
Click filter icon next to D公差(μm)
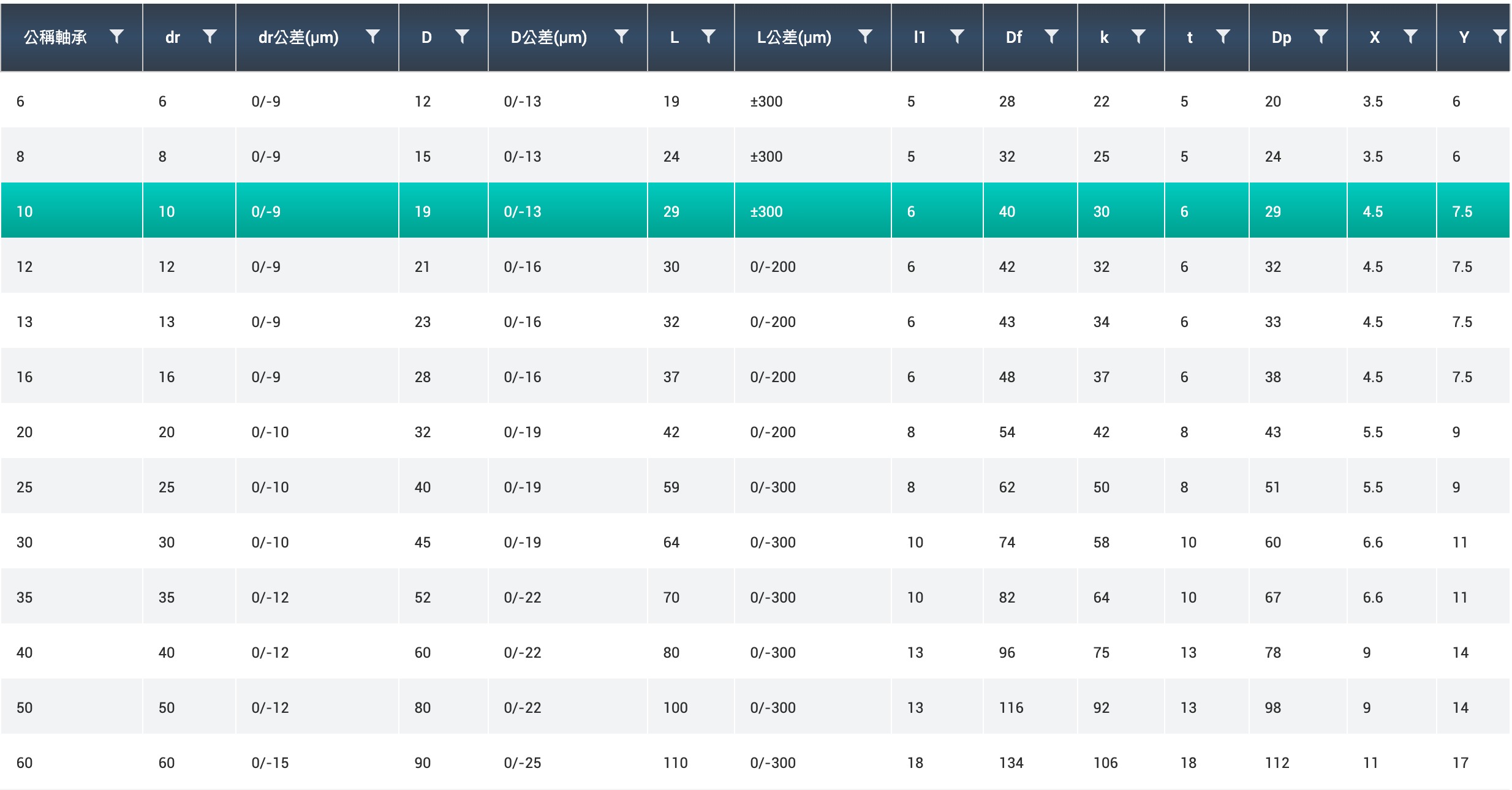(621, 37)
